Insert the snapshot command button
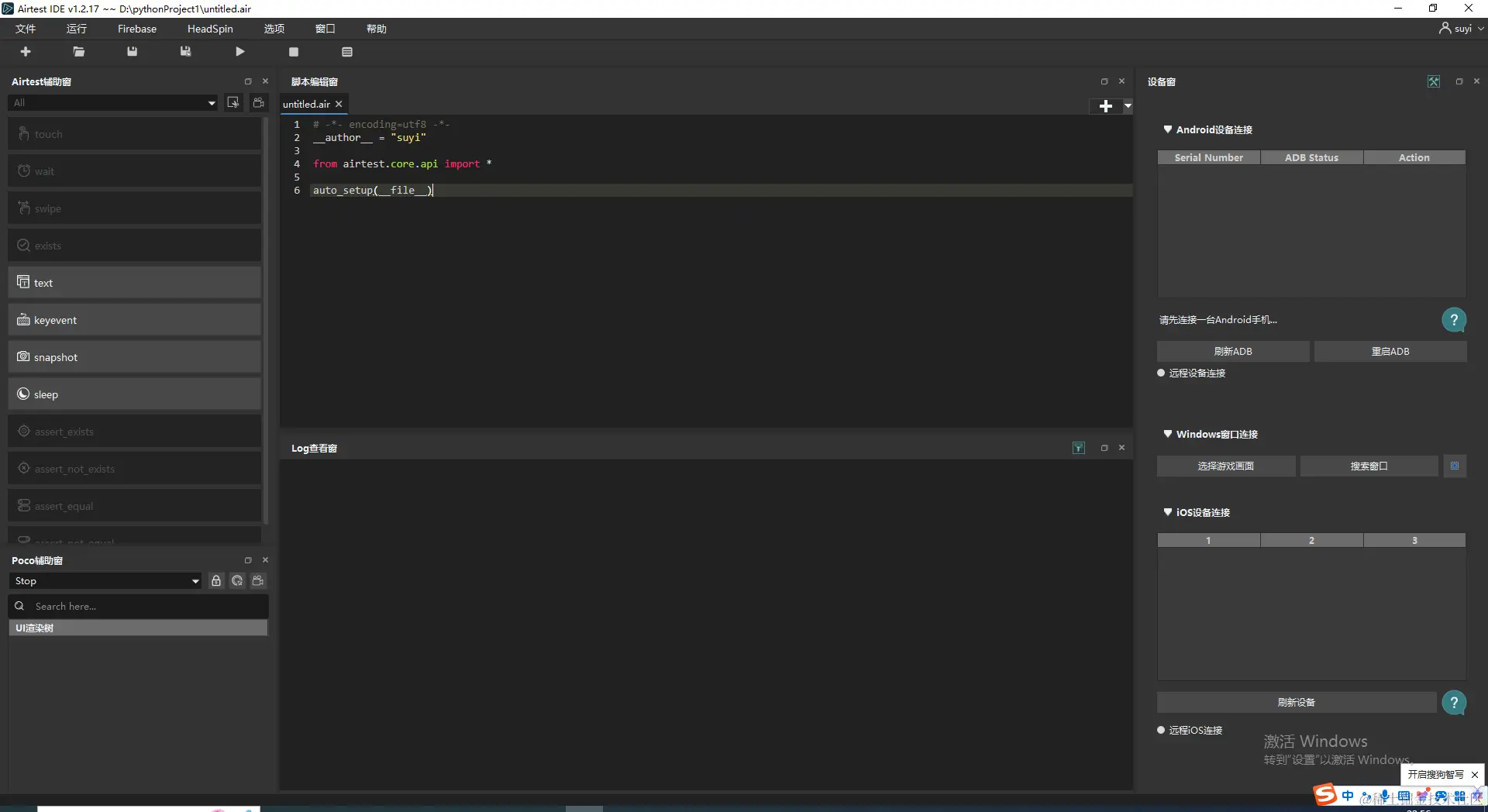This screenshot has width=1488, height=812. [135, 357]
